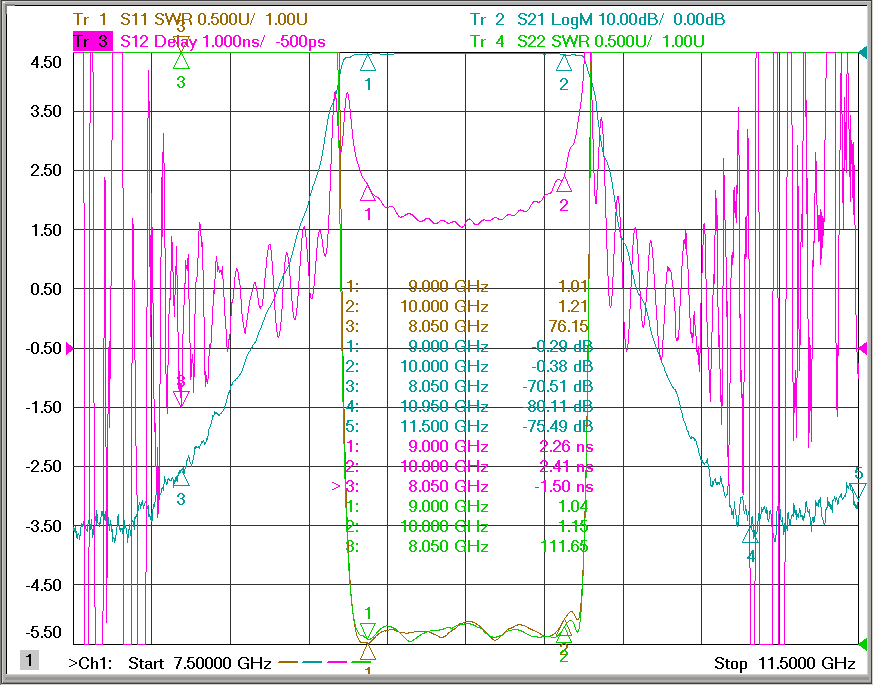The image size is (874, 685).
Task: Click the Start 7.50000 GHz frequency field
Action: click(200, 663)
